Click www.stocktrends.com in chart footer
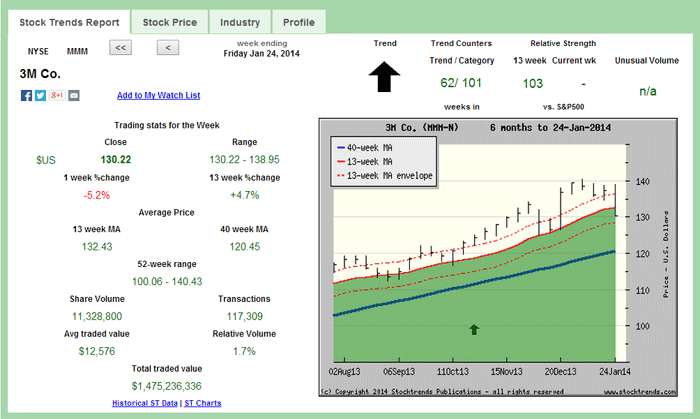 (x=640, y=392)
